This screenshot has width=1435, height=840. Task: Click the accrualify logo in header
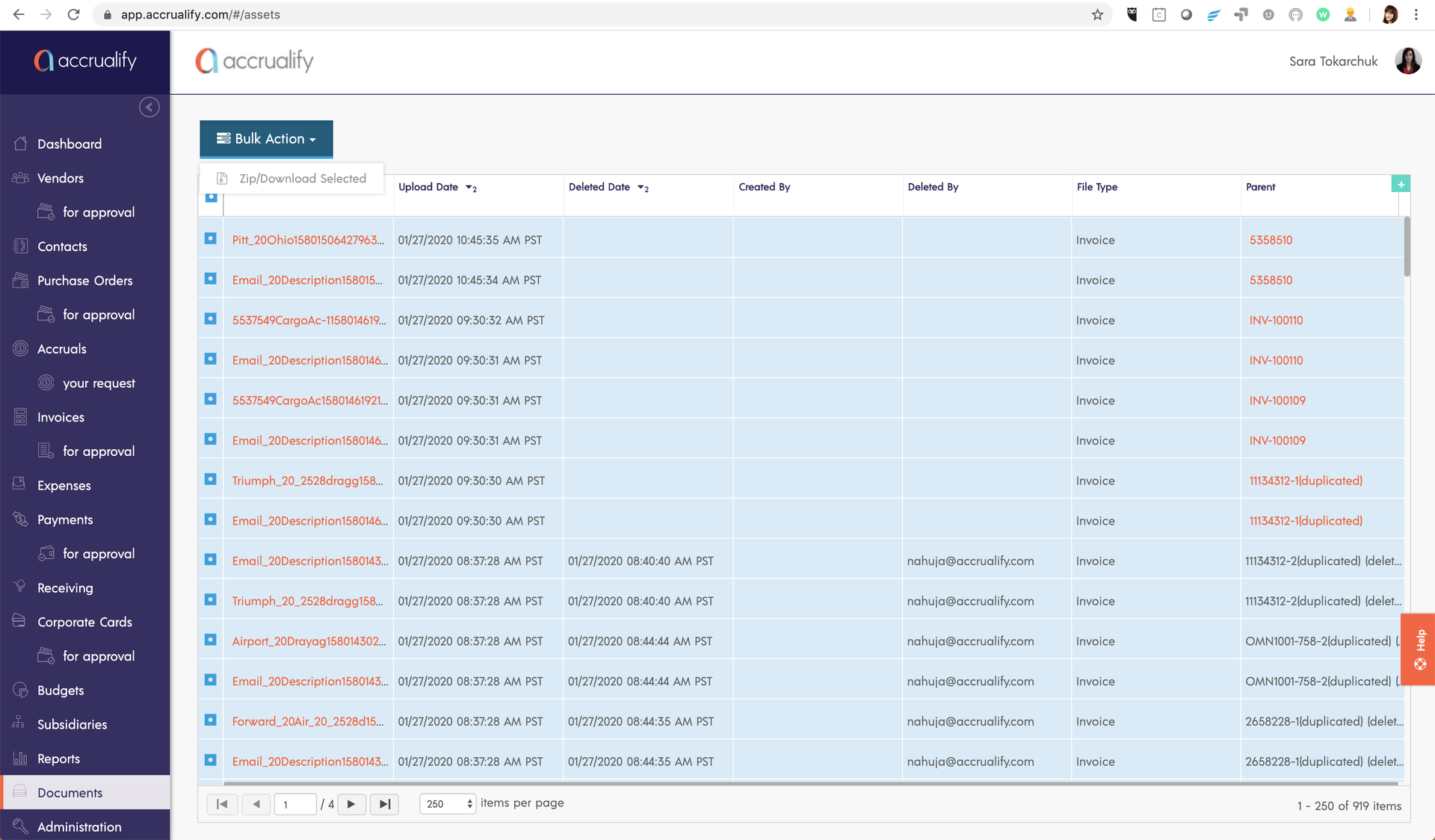coord(254,61)
